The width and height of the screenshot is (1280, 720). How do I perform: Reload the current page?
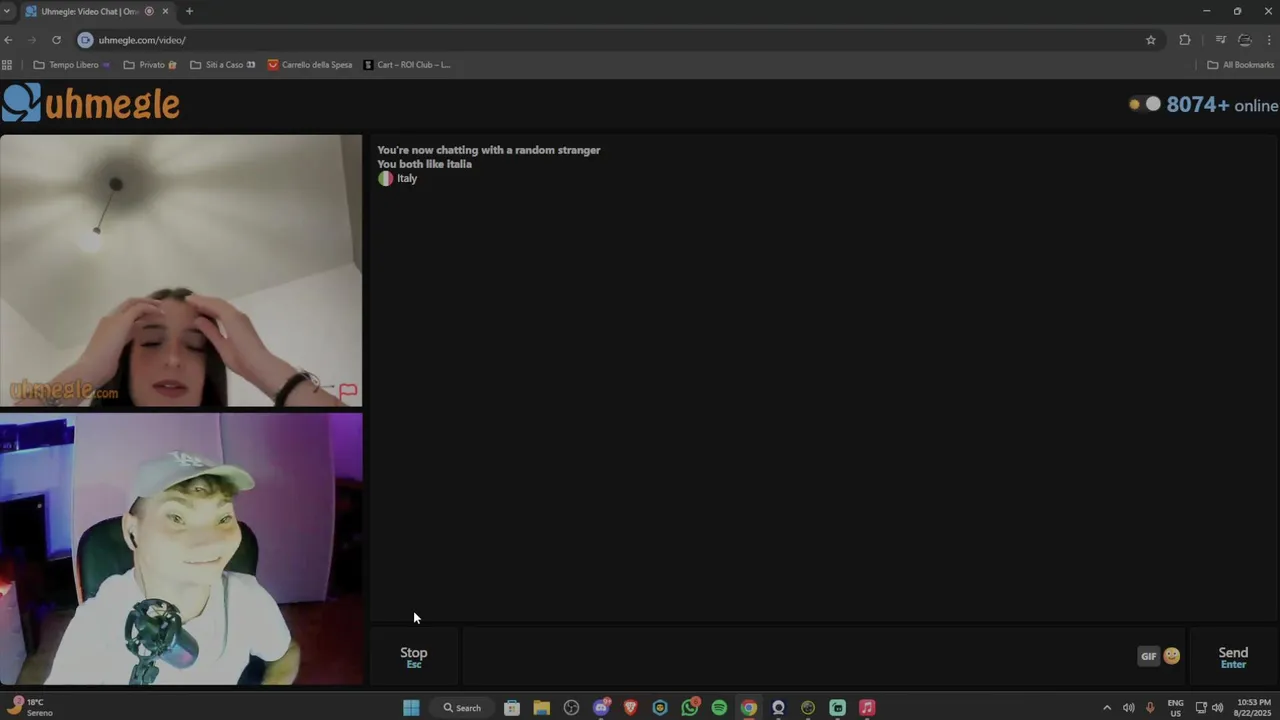(56, 40)
